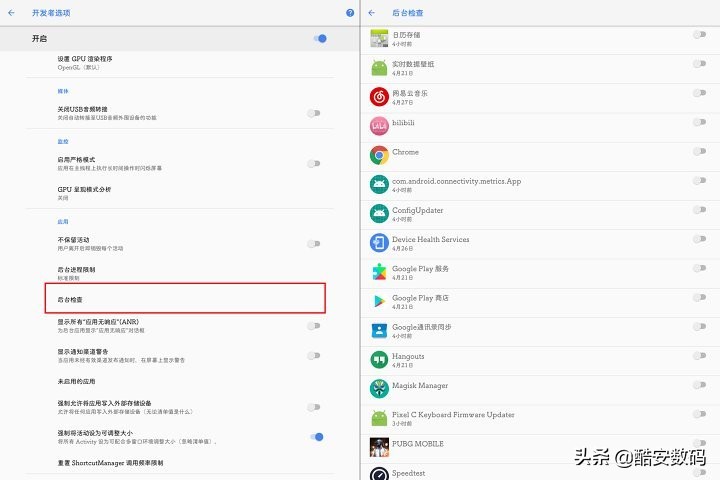The image size is (720, 480).
Task: Disable 强制将活动设为可调整大小 switch
Action: click(x=317, y=437)
